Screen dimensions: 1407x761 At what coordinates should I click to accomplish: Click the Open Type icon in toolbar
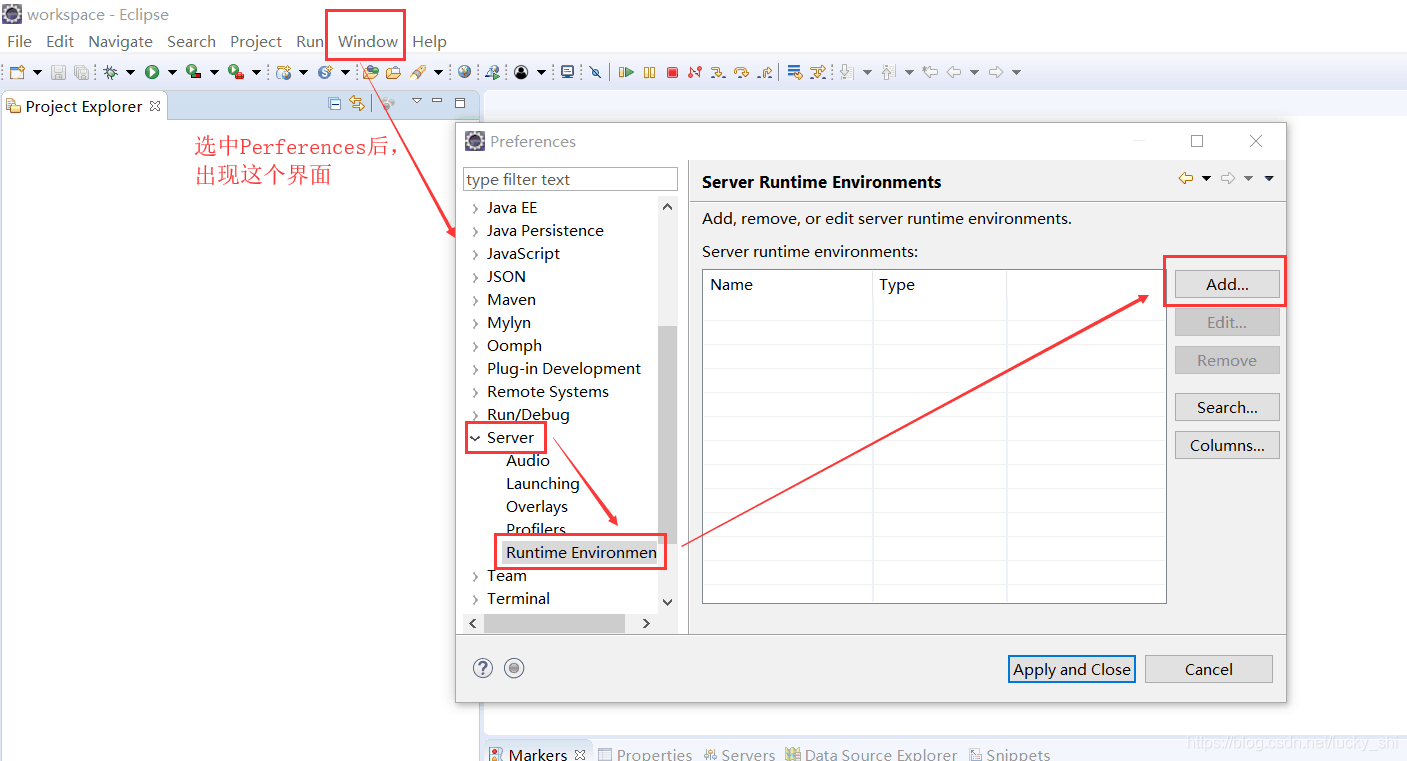click(371, 72)
